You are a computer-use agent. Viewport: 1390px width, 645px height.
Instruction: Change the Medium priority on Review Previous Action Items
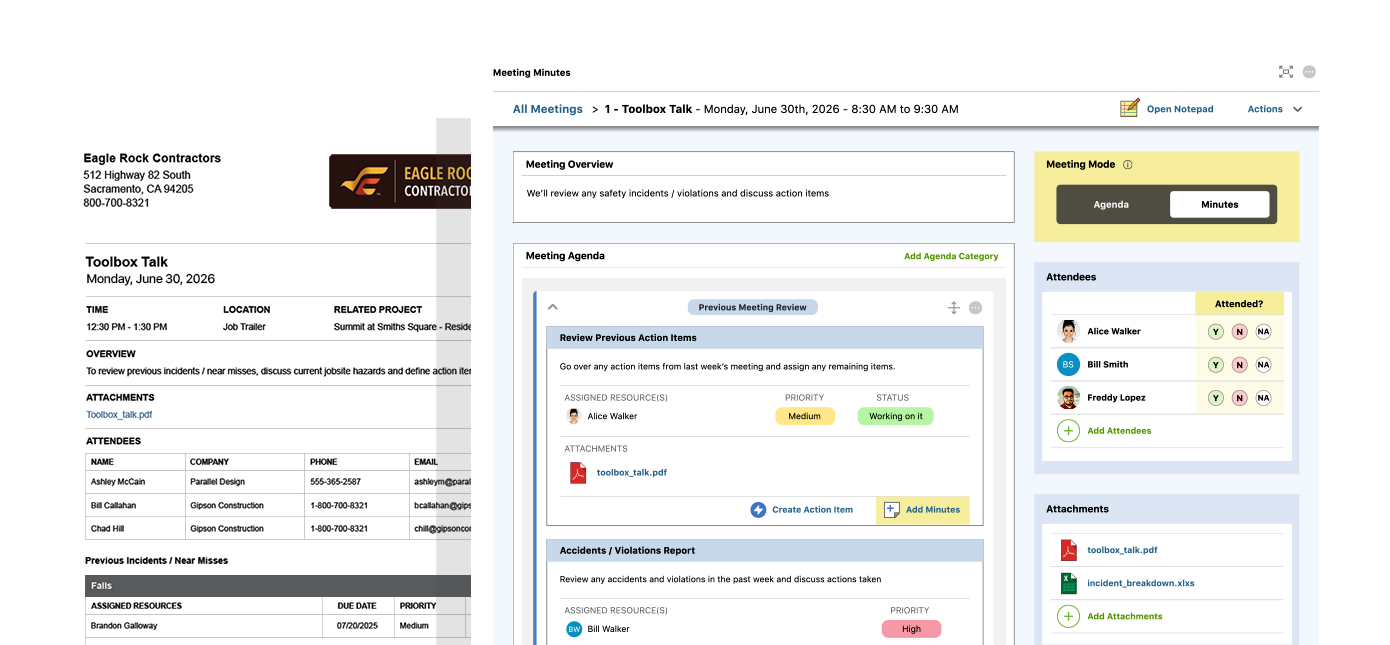[805, 416]
